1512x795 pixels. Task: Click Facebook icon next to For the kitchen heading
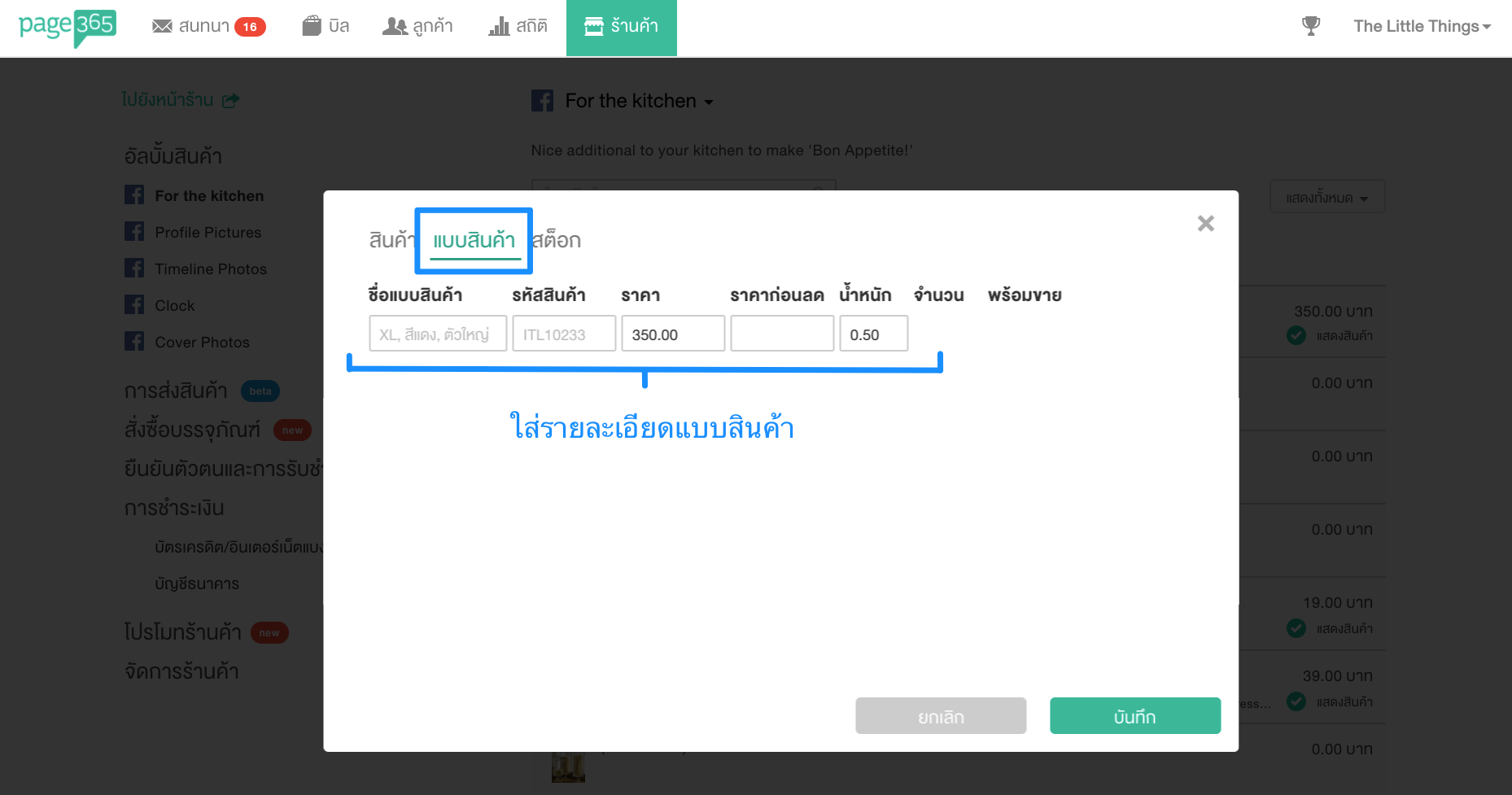click(542, 101)
